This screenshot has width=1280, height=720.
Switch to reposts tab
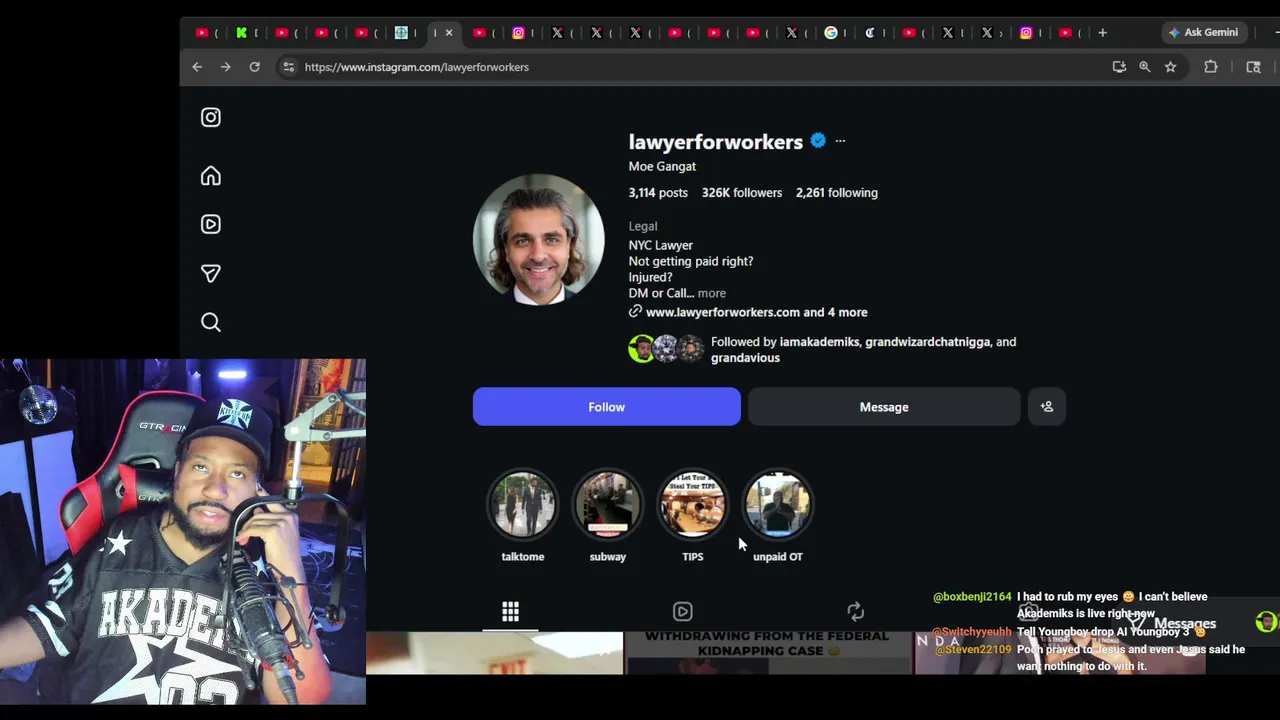856,611
